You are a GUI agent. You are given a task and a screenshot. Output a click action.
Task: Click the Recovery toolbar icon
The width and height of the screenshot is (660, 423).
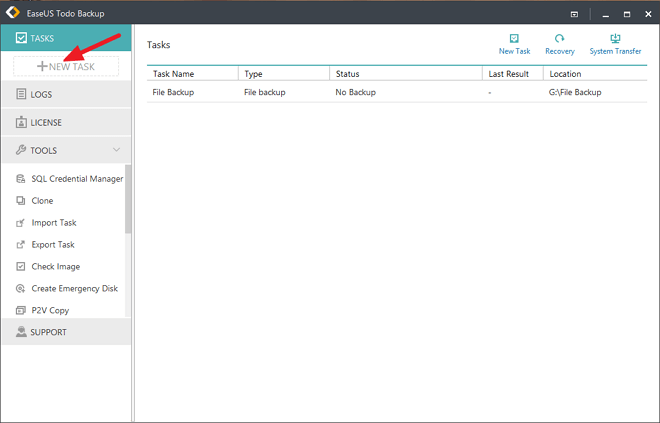click(559, 39)
